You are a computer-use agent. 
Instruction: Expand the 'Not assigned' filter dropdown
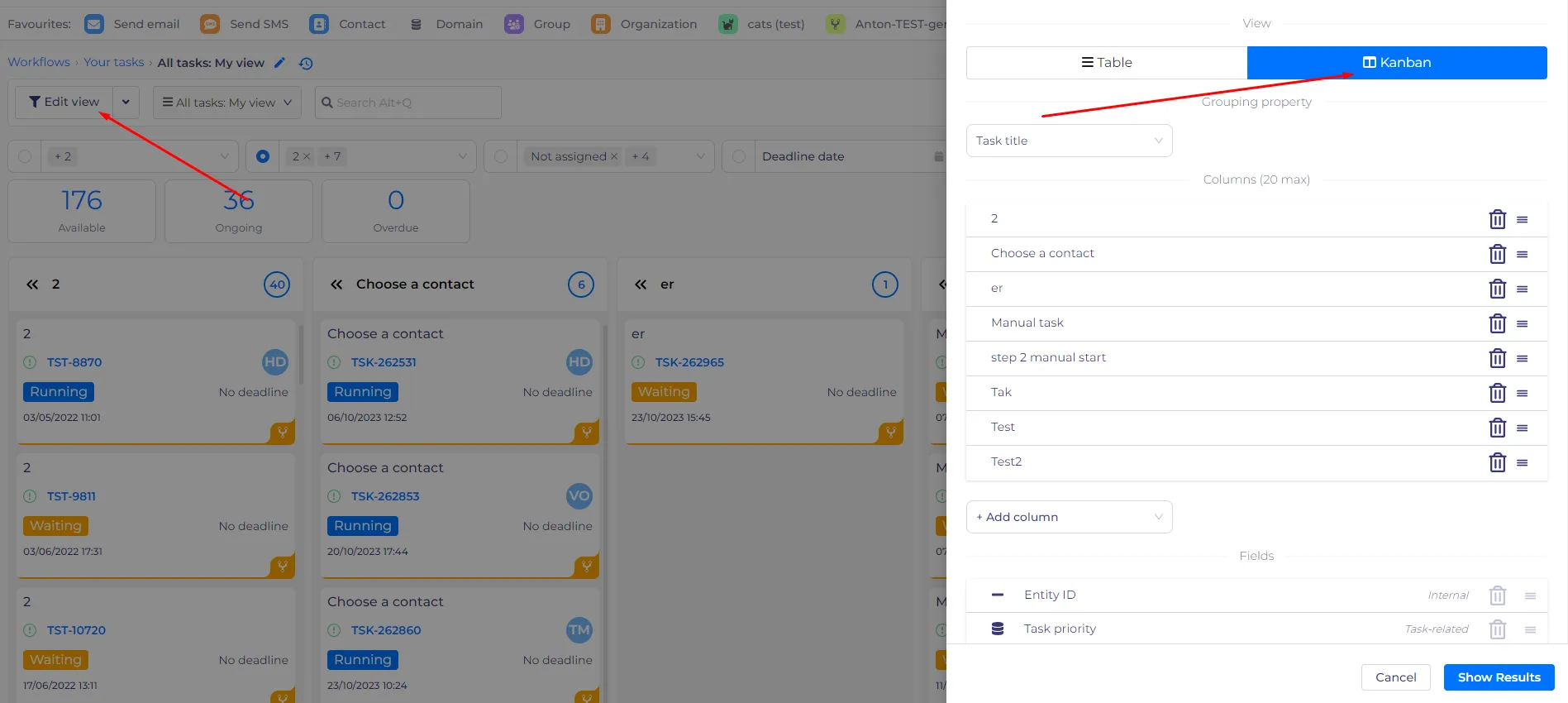(700, 156)
